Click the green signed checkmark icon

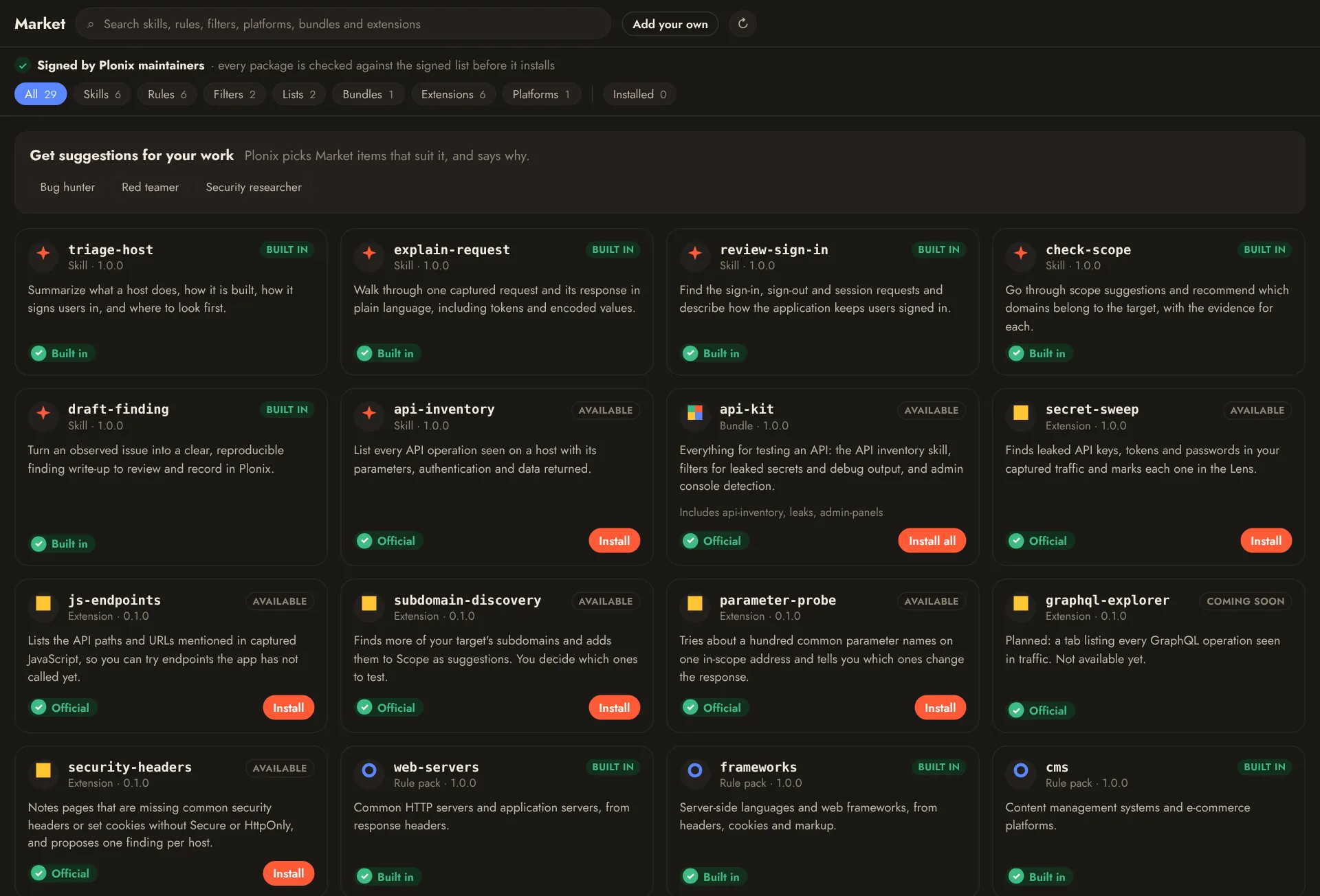click(23, 65)
